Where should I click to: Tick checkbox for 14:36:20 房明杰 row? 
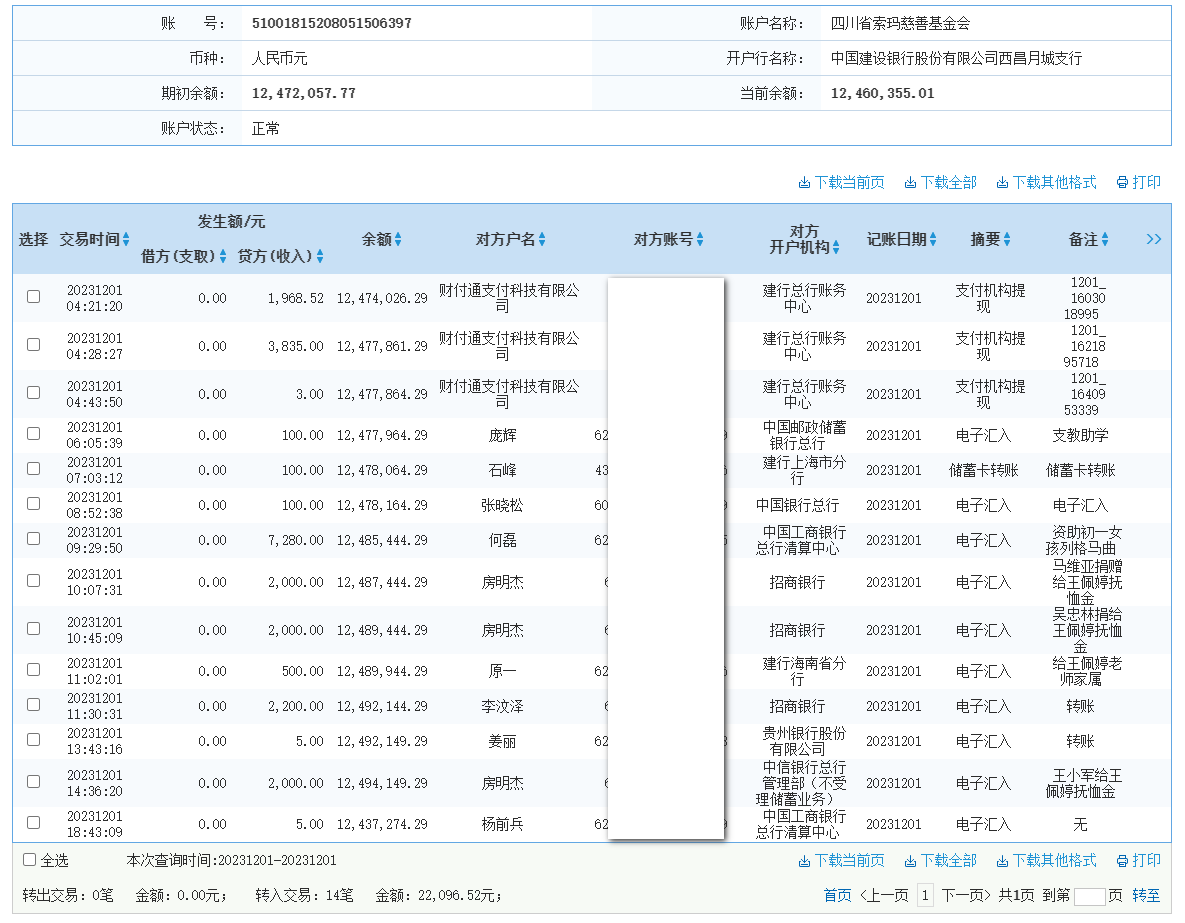(33, 782)
